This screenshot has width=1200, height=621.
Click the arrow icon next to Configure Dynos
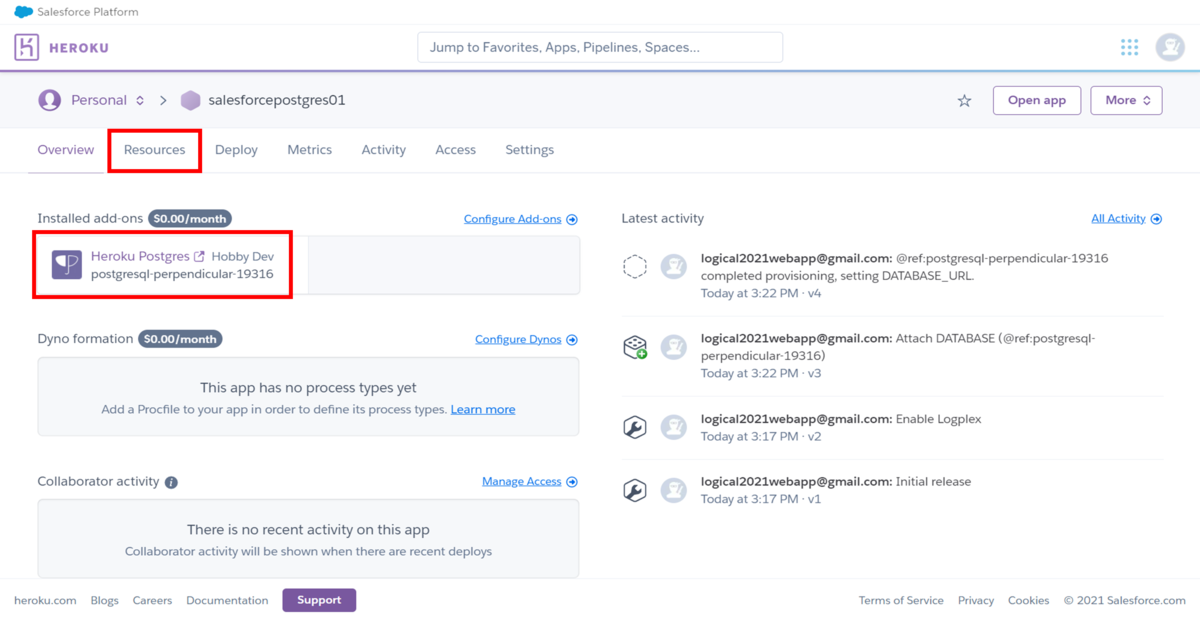click(572, 340)
